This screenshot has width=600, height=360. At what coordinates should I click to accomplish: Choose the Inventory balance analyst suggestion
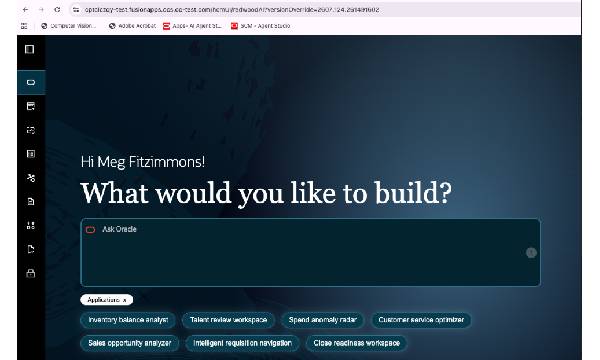[128, 320]
